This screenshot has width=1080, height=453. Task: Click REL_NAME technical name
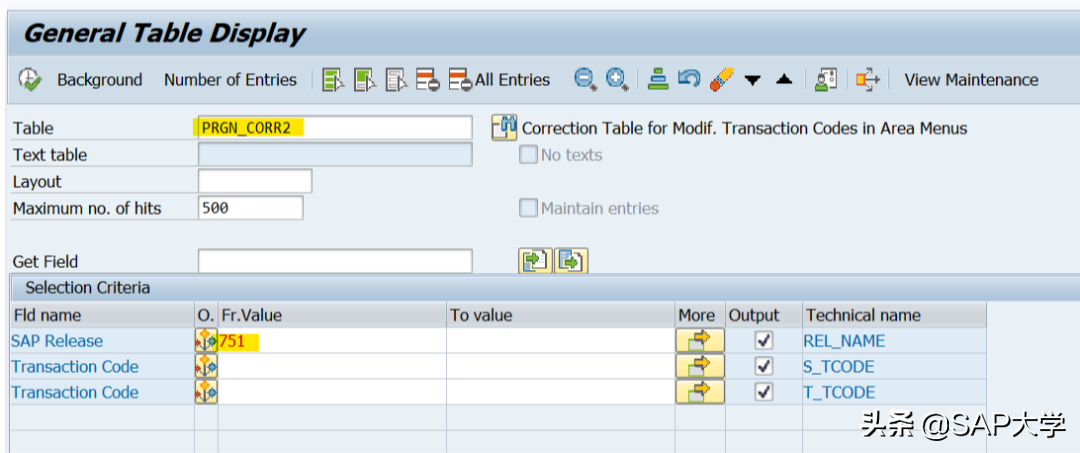[x=844, y=341]
